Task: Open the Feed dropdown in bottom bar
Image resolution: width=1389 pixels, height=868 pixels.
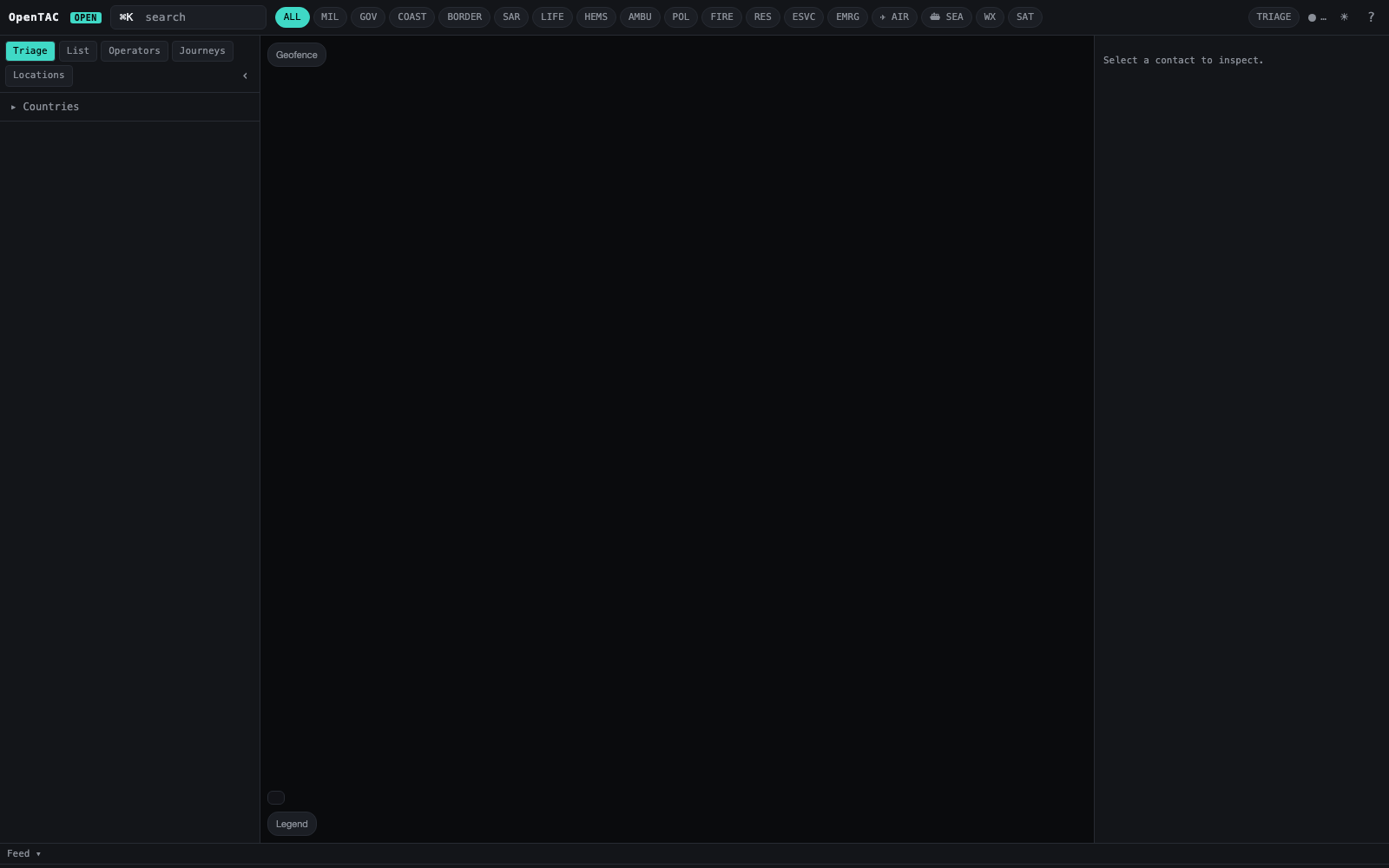Action: (x=23, y=854)
